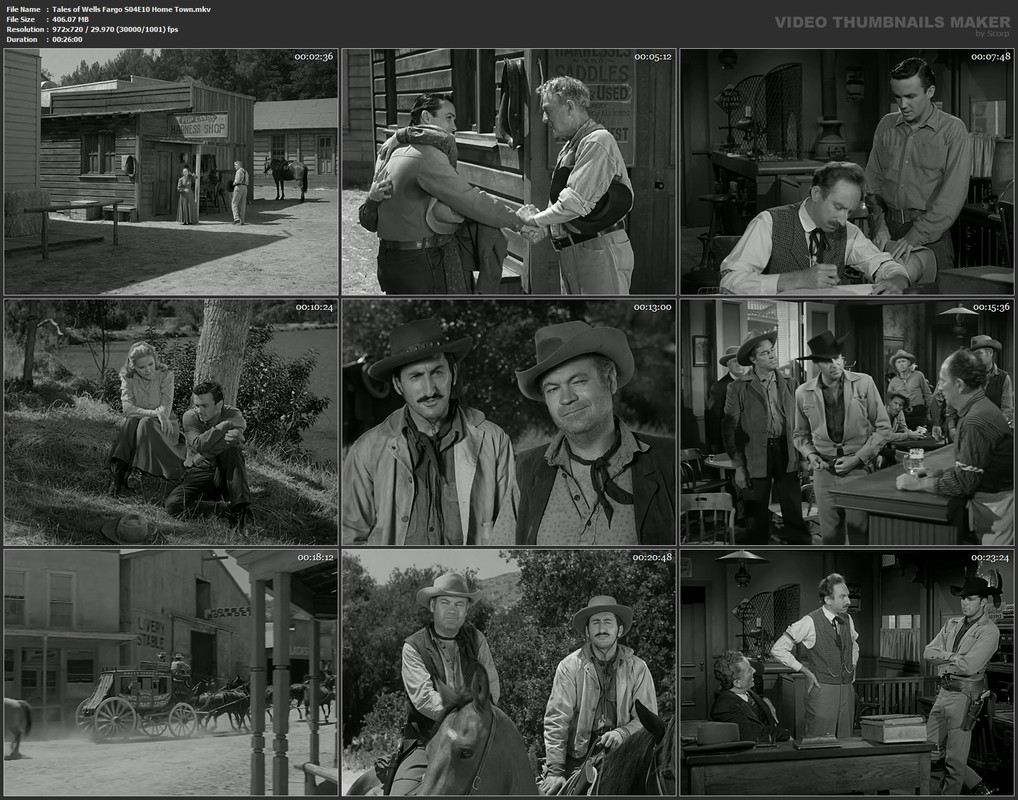
Task: Select the thumbnail at timestamp 00:07:48
Action: pos(847,172)
